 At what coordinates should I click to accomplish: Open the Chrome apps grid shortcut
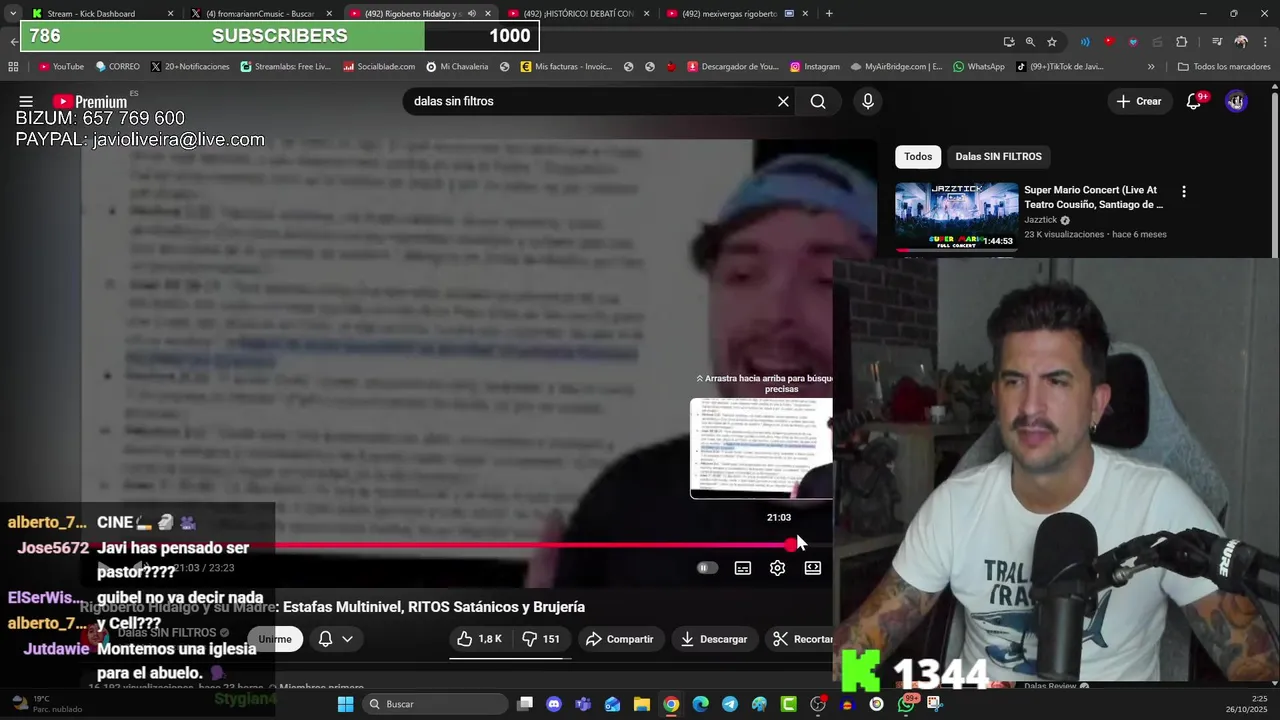click(x=13, y=67)
